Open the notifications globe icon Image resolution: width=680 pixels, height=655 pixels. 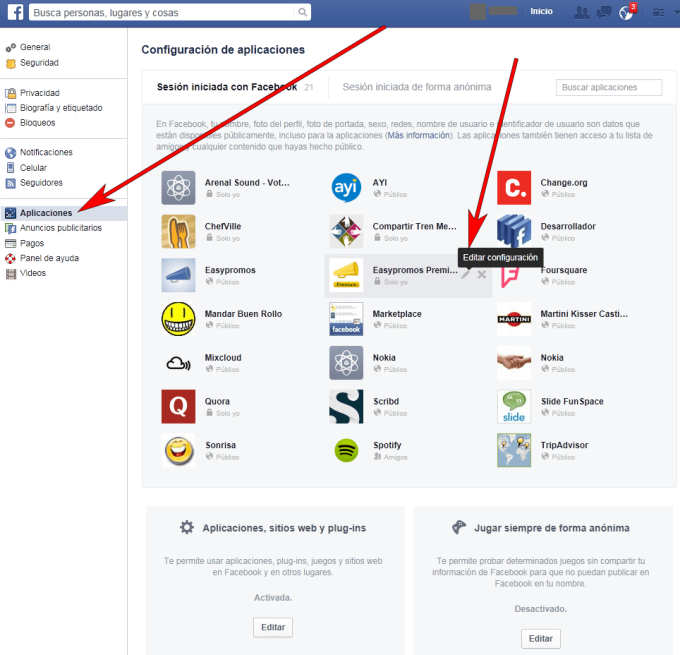626,13
